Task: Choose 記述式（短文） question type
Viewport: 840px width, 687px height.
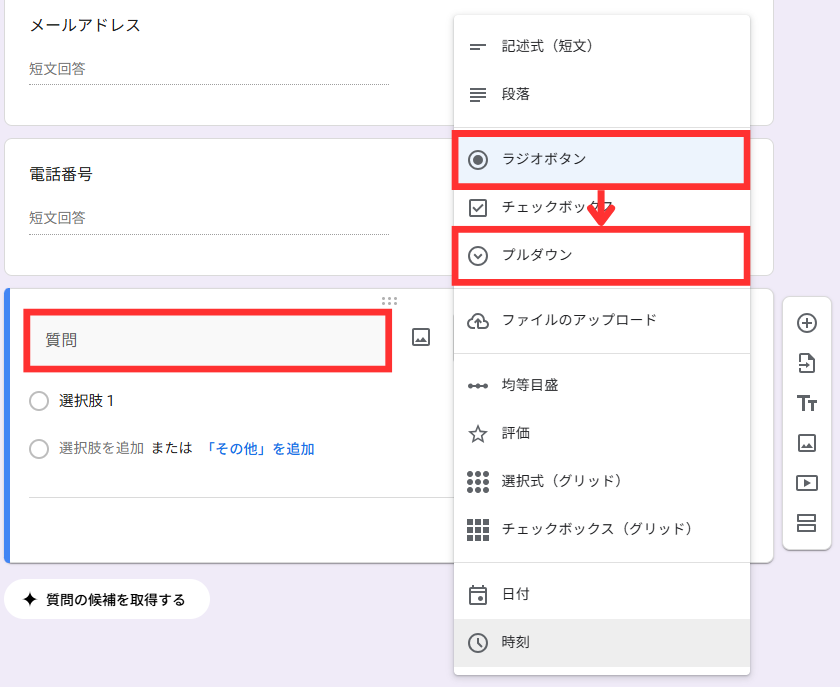Action: (x=602, y=46)
